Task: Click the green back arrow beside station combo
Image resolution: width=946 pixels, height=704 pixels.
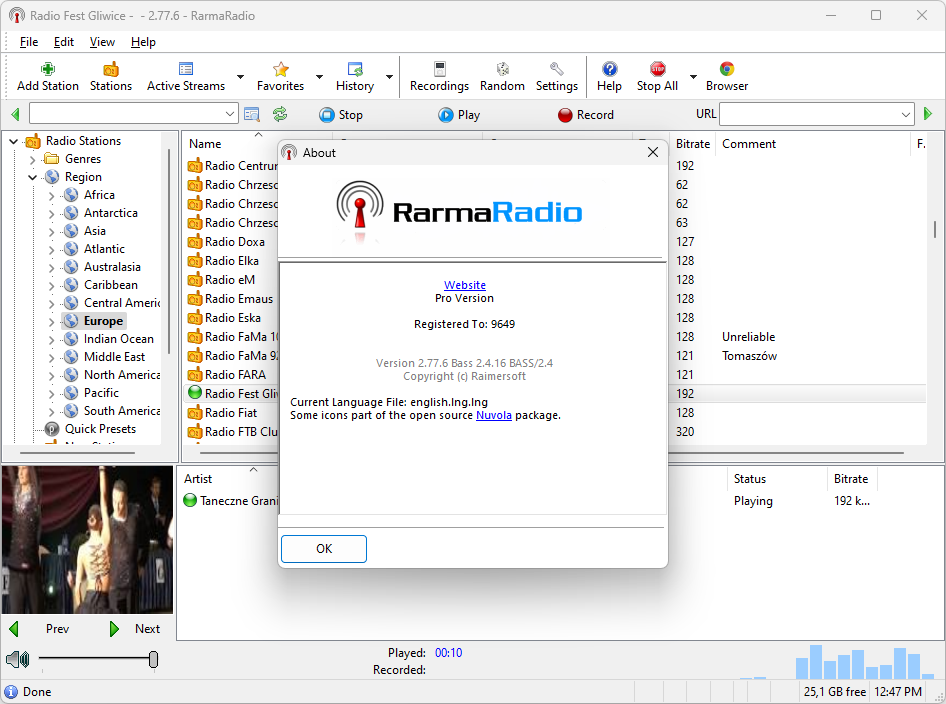Action: pyautogui.click(x=16, y=114)
